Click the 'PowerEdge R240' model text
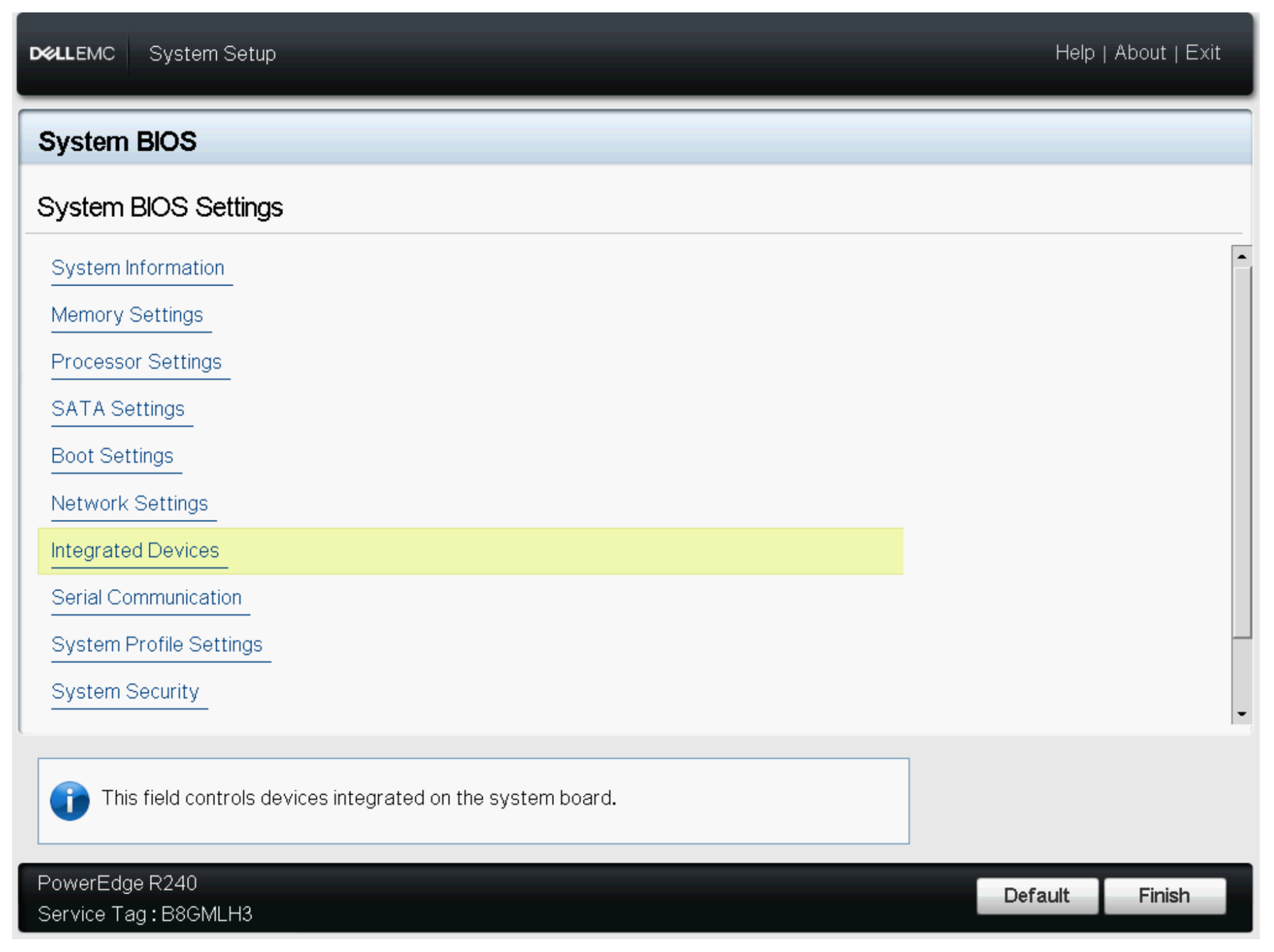 pyautogui.click(x=118, y=883)
